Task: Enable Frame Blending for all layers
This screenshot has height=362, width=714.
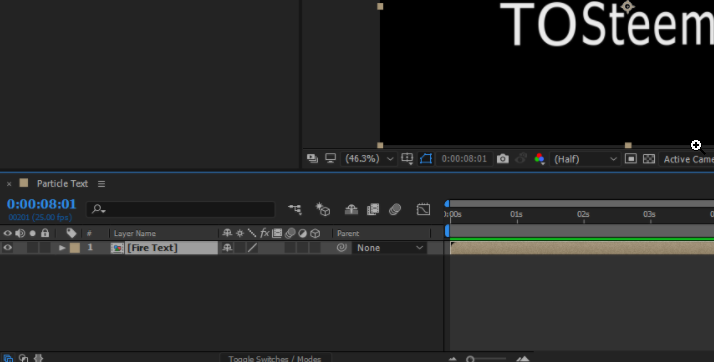Action: pos(373,209)
